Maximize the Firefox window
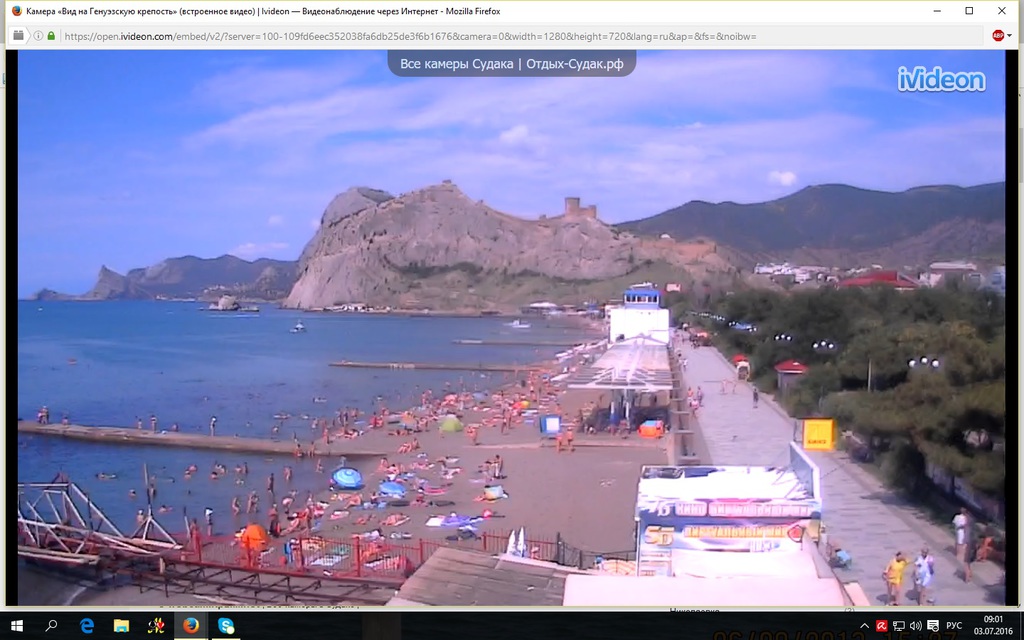 point(969,11)
